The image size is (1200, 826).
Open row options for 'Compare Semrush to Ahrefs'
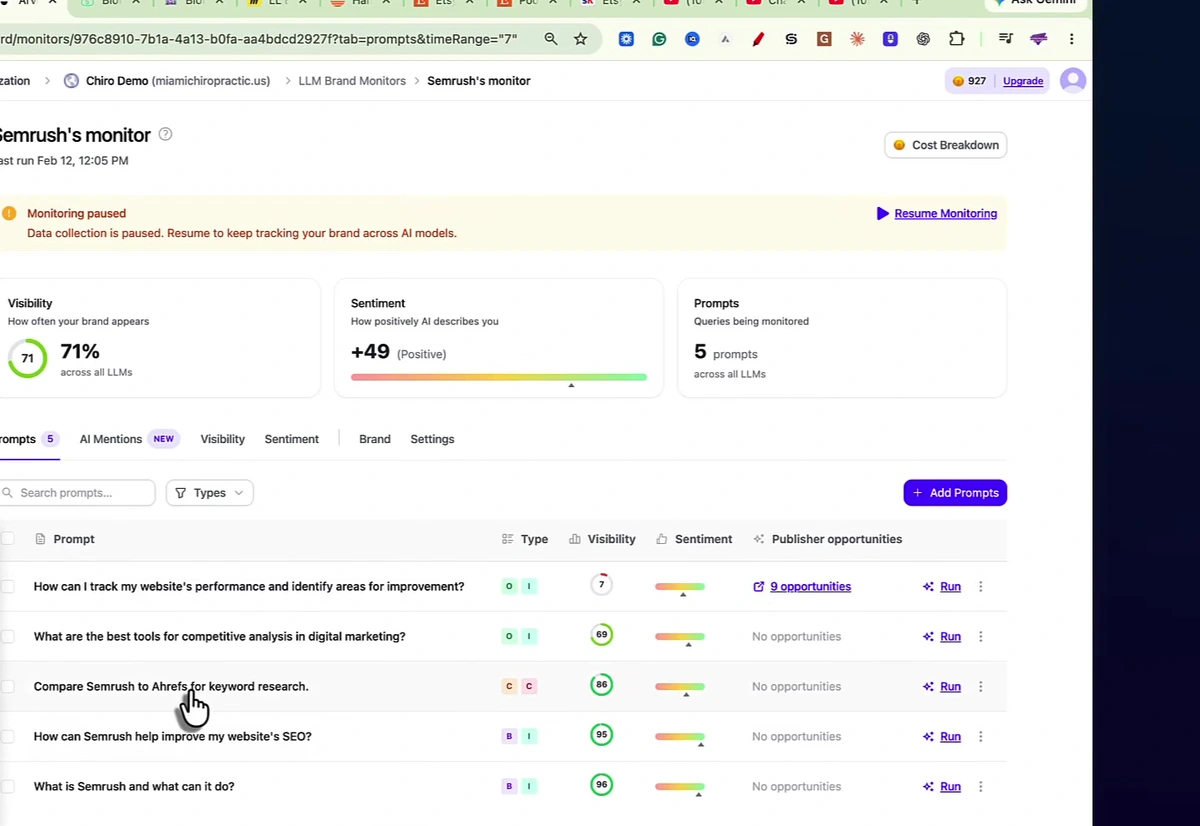(980, 687)
